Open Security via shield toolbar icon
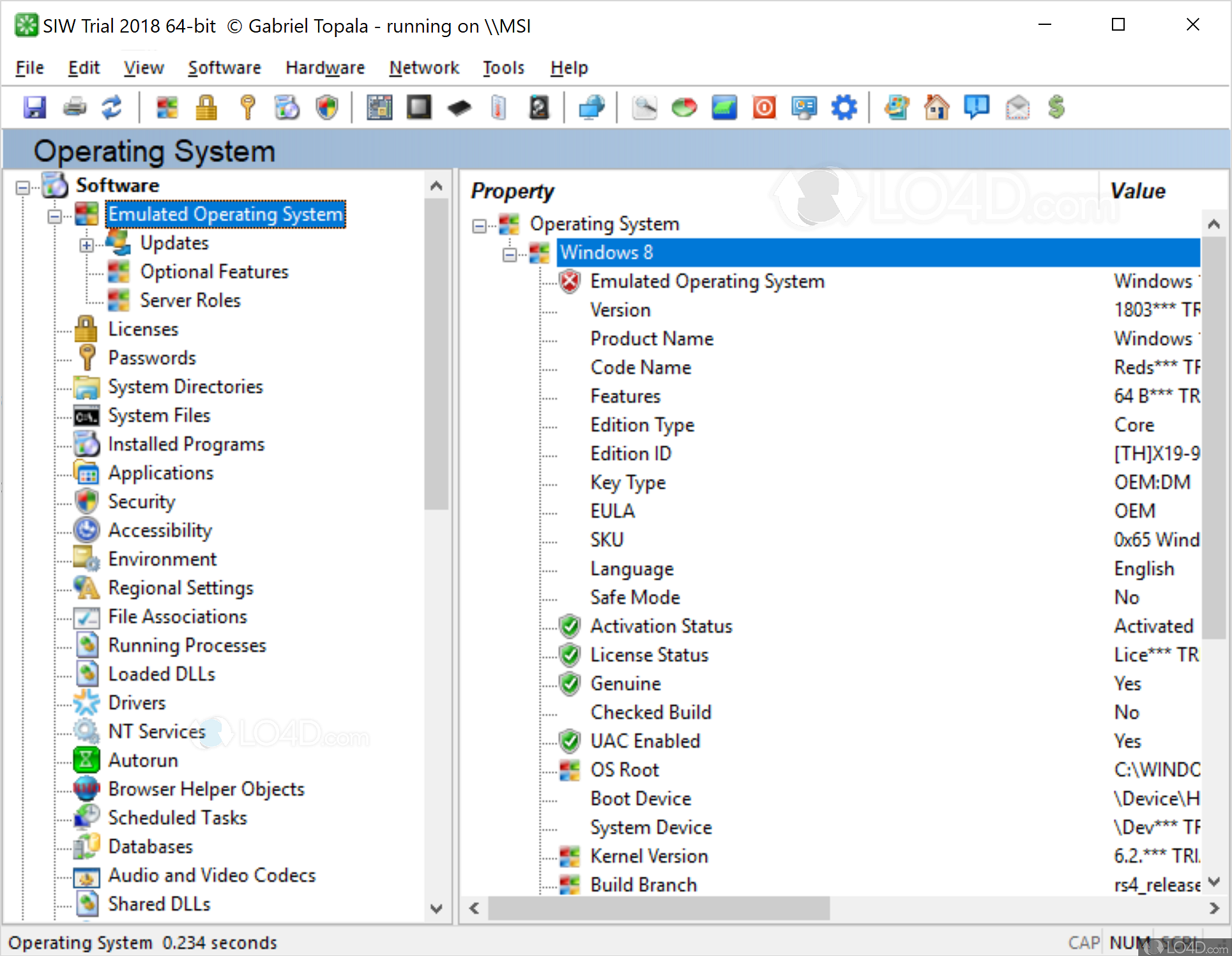 click(328, 107)
